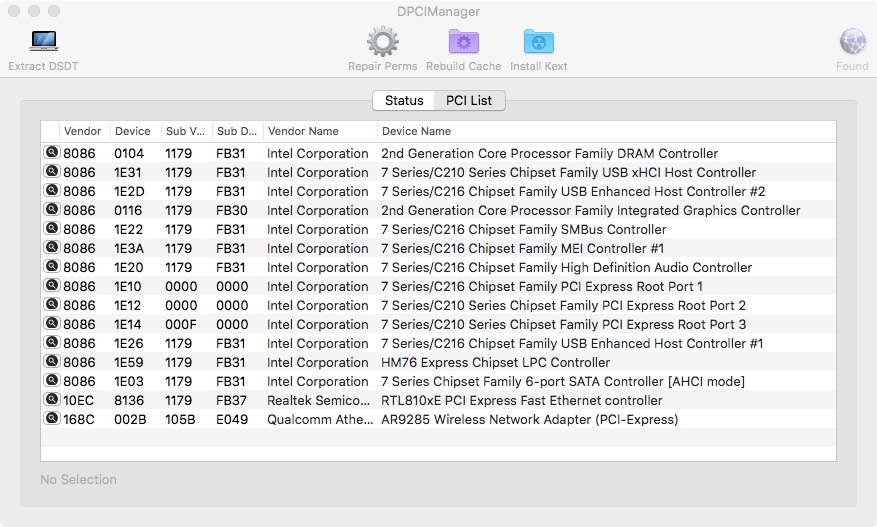Image resolution: width=877 pixels, height=527 pixels.
Task: Select '2nd Generation Core Processor Family DRAM Controller' text
Action: click(x=549, y=153)
